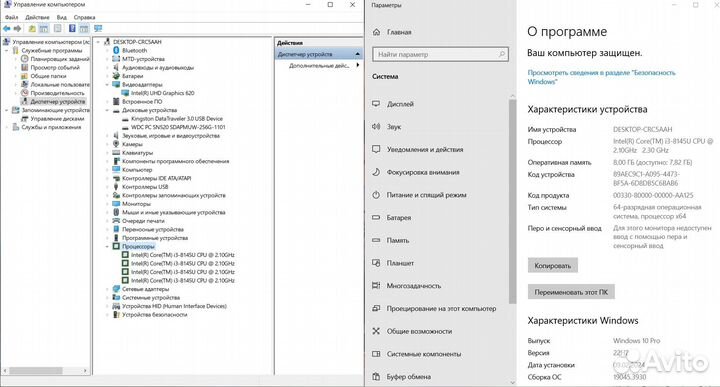Click the camera icon beside Камеры
This screenshot has height=387, width=720.
point(116,144)
